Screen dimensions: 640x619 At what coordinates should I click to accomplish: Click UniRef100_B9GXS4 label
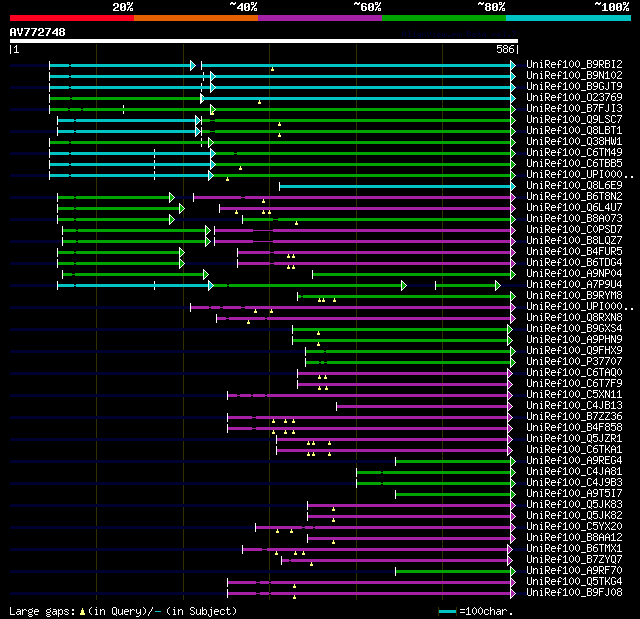coord(574,329)
